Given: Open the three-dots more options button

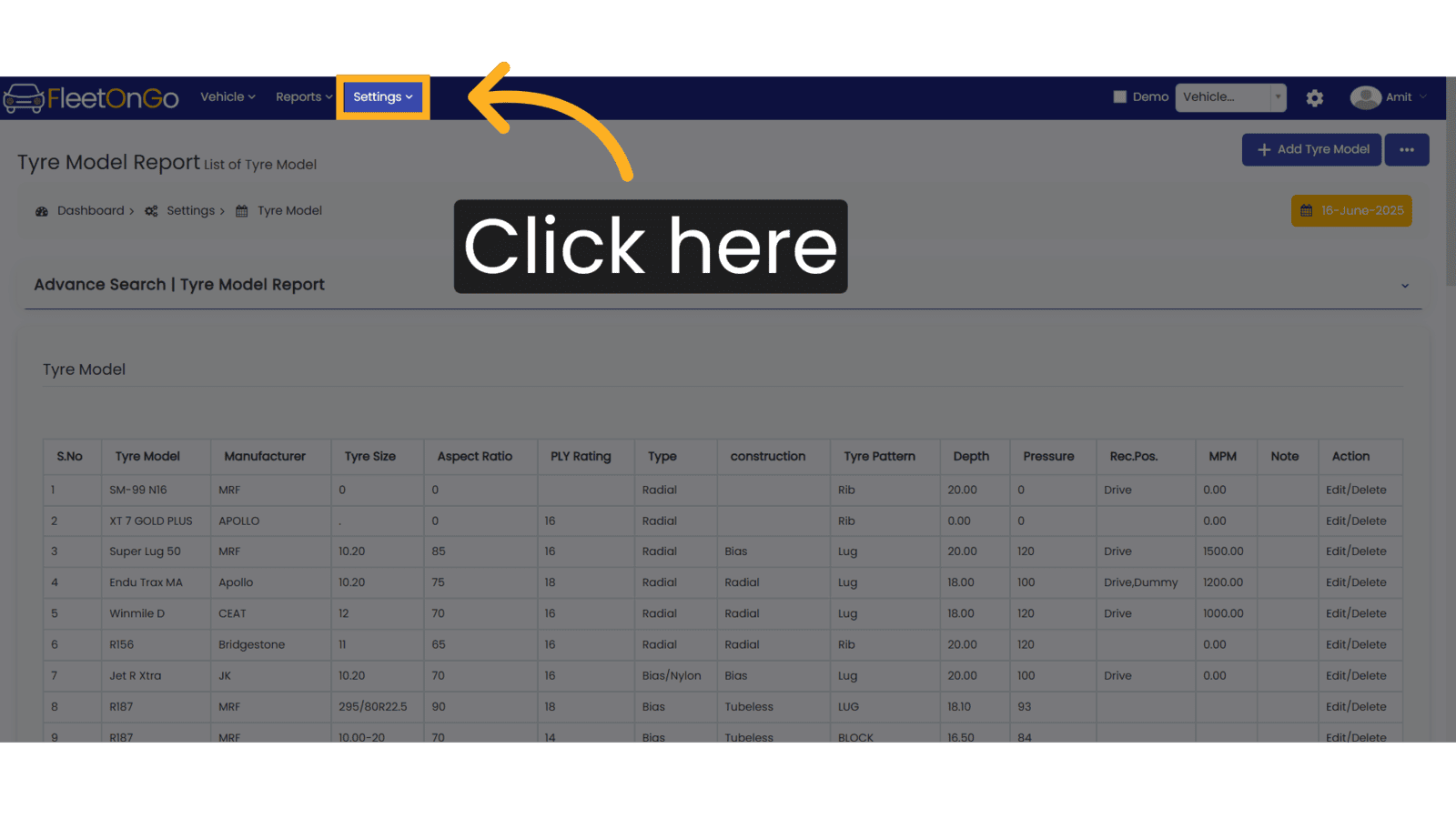Looking at the screenshot, I should (1406, 149).
